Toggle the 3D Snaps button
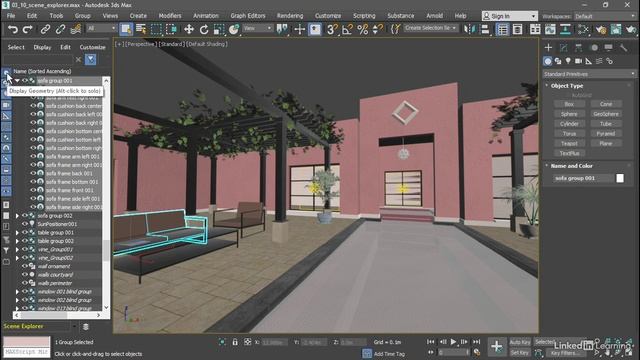This screenshot has width=640, height=360. 332,29
